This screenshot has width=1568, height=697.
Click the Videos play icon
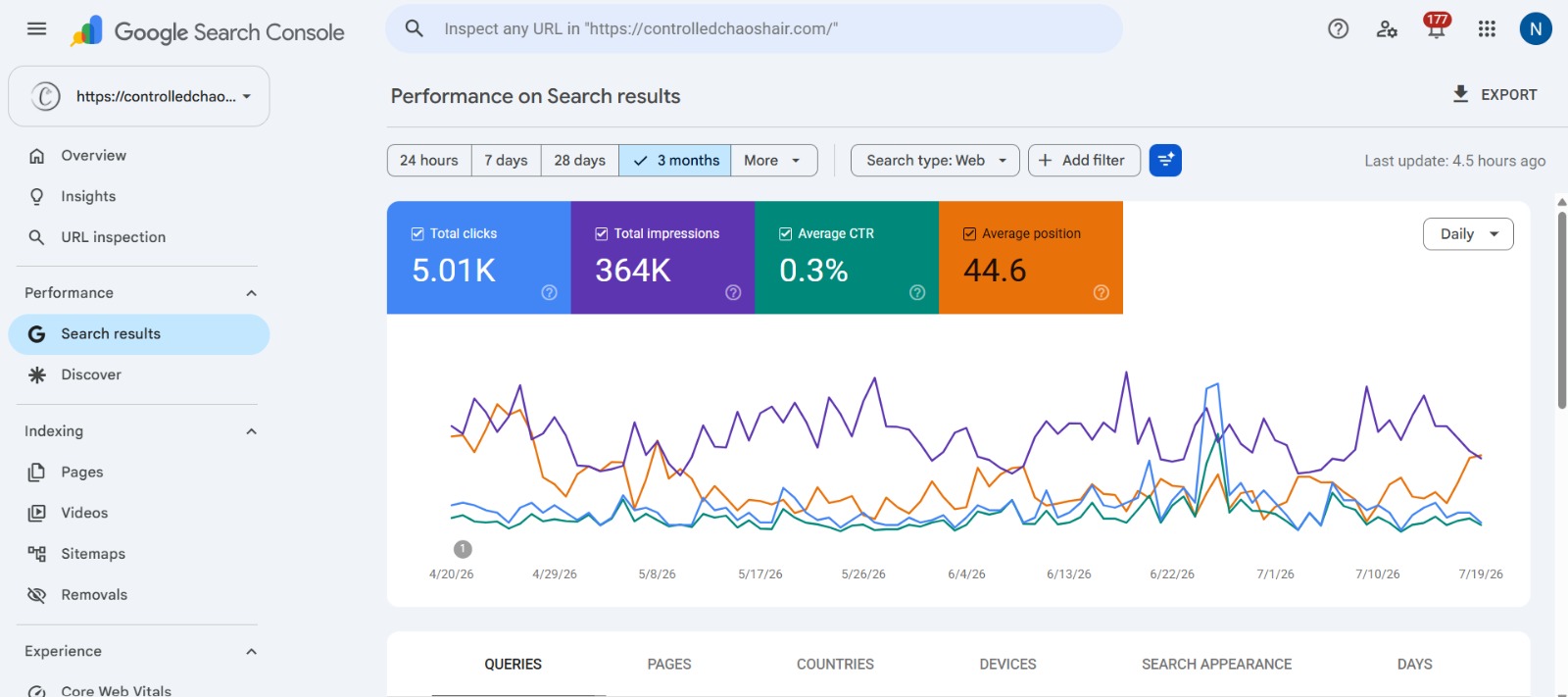click(x=37, y=513)
